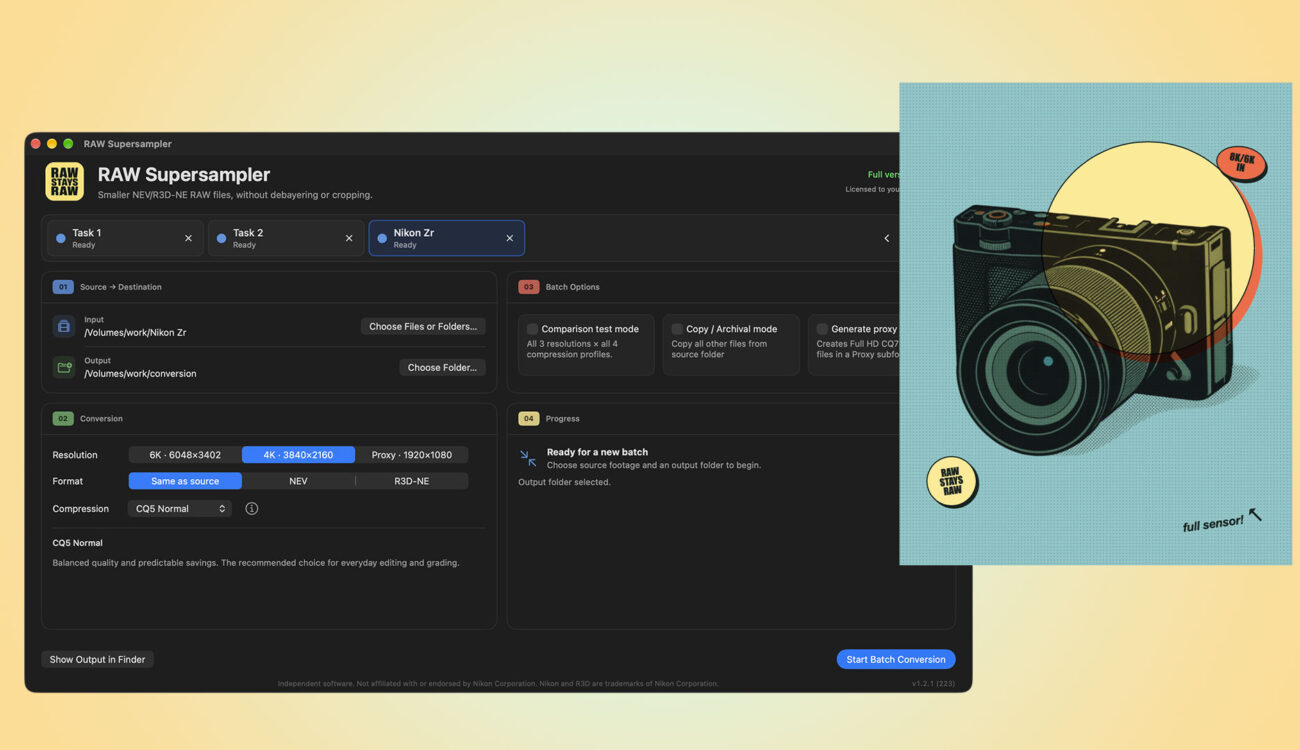Click the output path /Volumes/work/conversion
1300x750 pixels.
[140, 373]
